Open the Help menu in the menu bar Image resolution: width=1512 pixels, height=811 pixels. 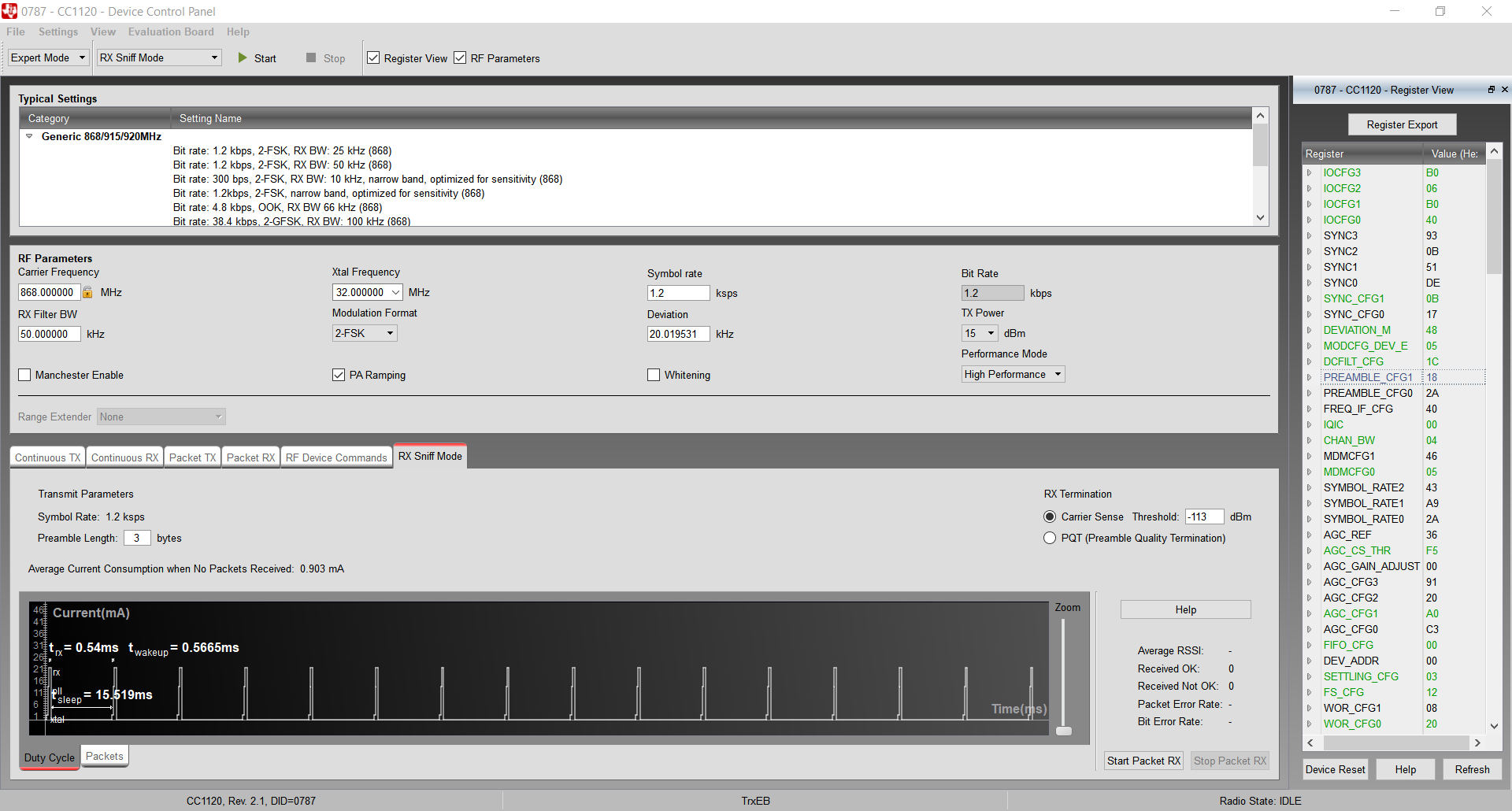[x=238, y=31]
